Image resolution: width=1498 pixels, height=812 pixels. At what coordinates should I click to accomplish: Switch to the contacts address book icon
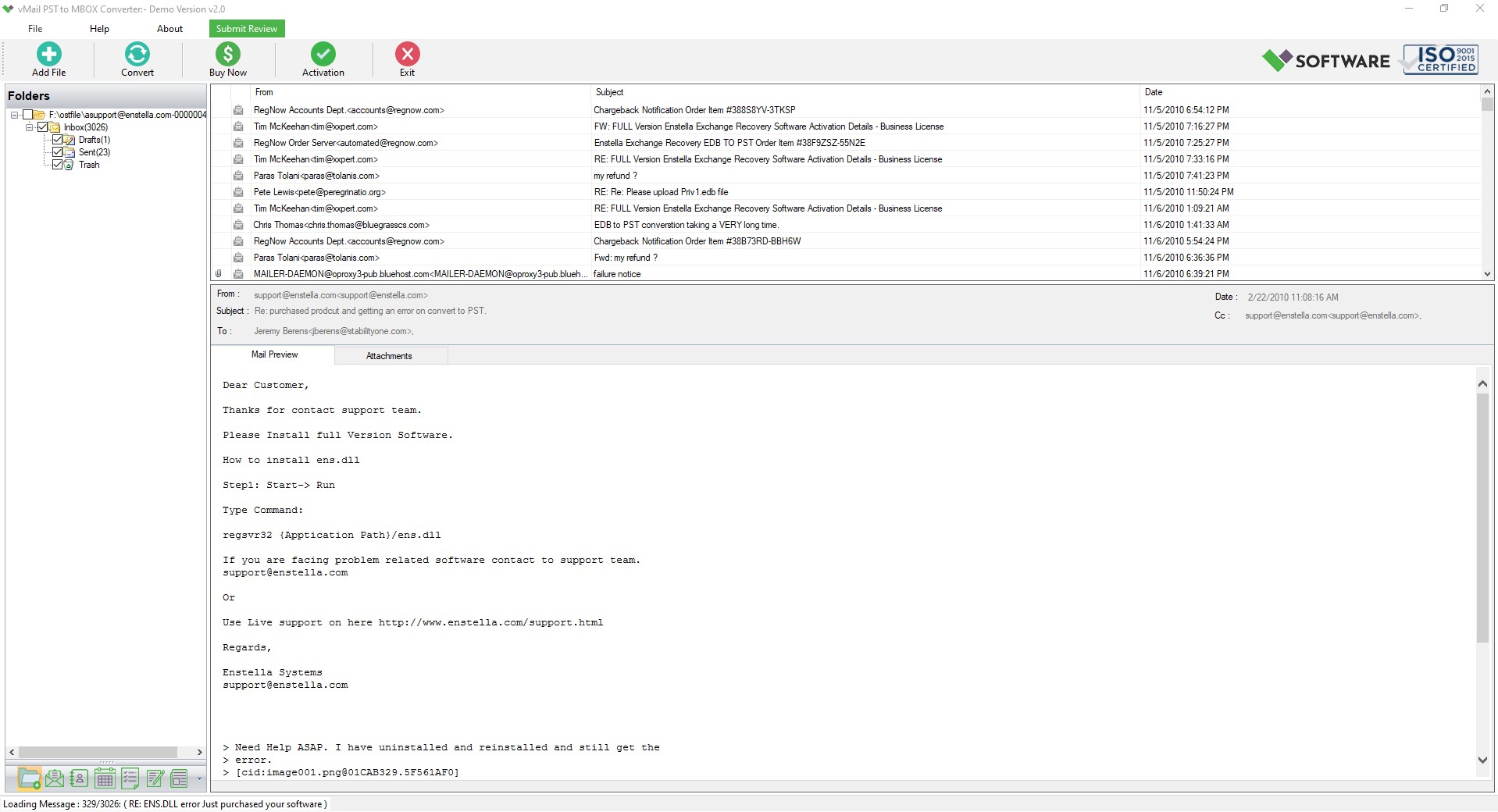pos(79,778)
